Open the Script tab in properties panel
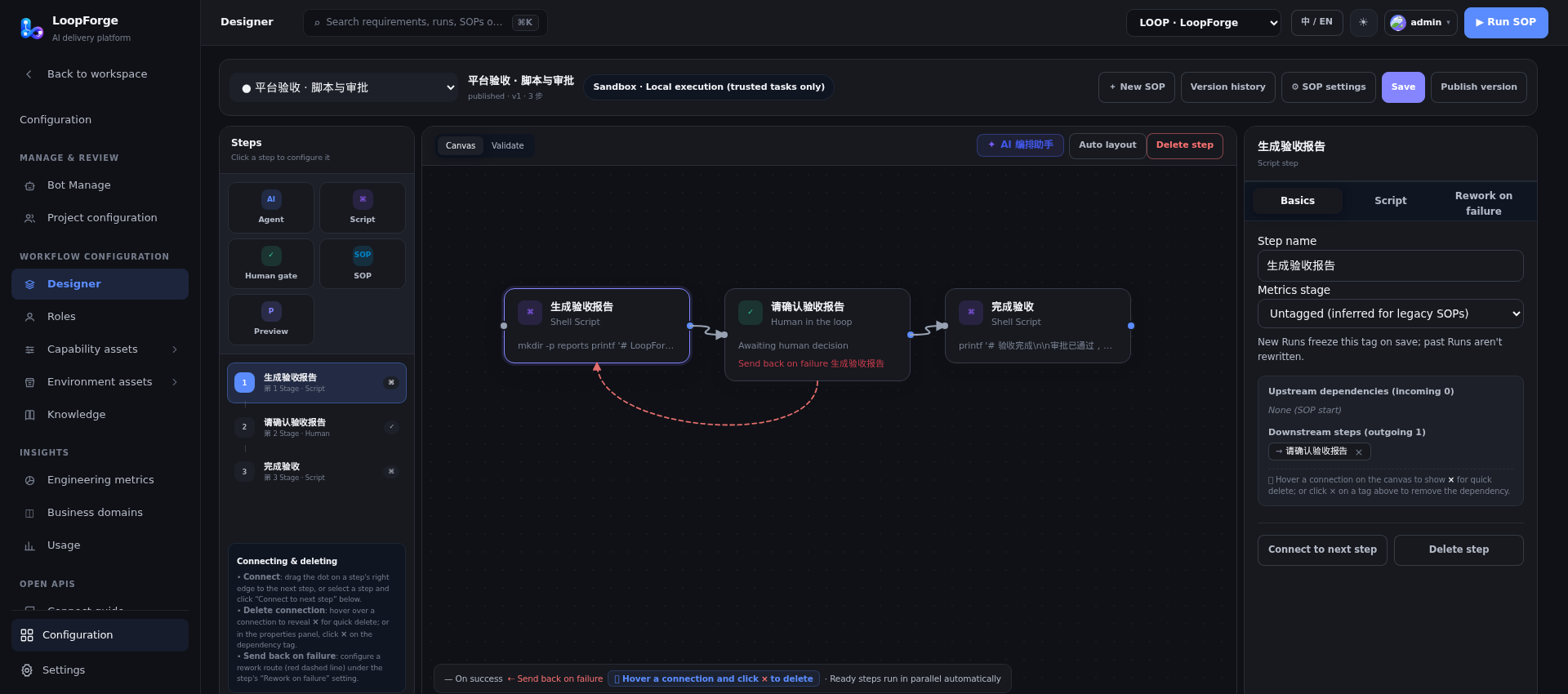The height and width of the screenshot is (694, 1568). point(1390,201)
